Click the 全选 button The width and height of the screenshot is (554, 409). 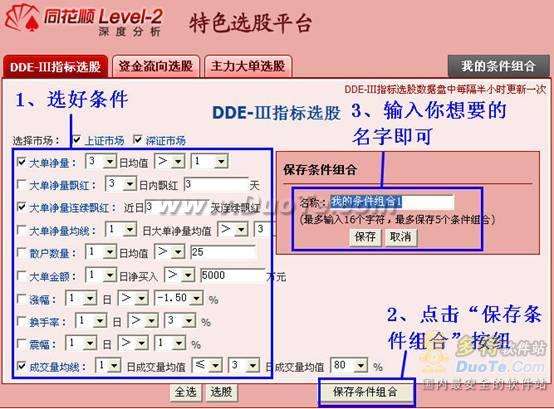[186, 392]
